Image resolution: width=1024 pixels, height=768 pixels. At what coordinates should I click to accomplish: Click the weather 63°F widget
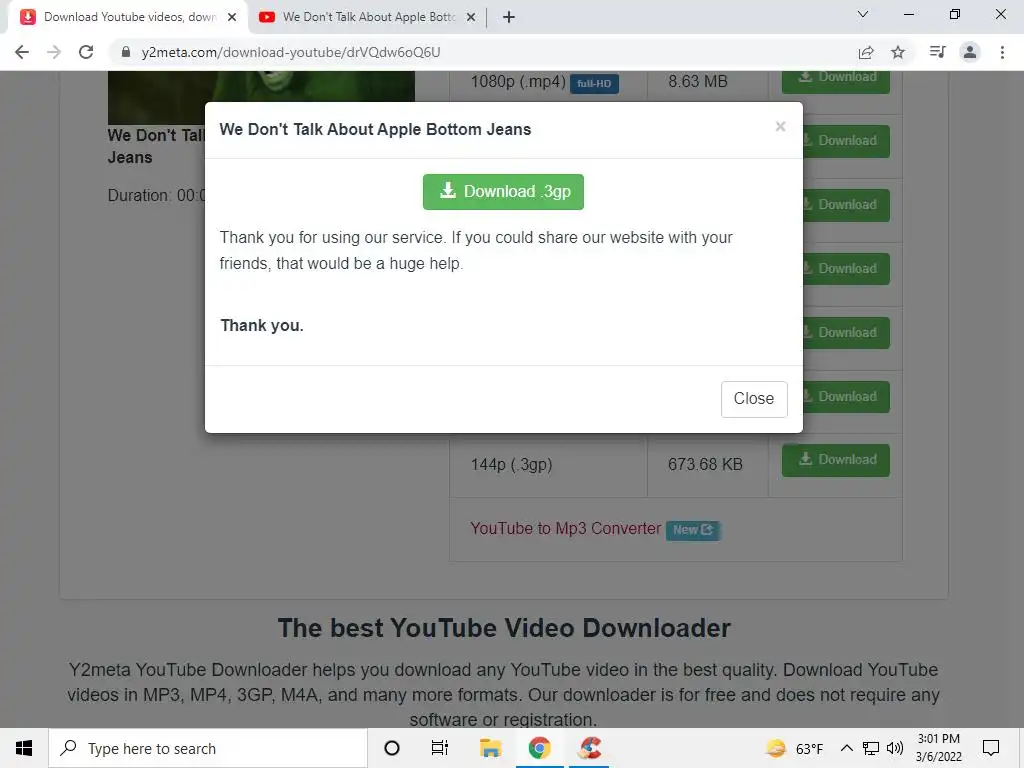click(x=794, y=748)
